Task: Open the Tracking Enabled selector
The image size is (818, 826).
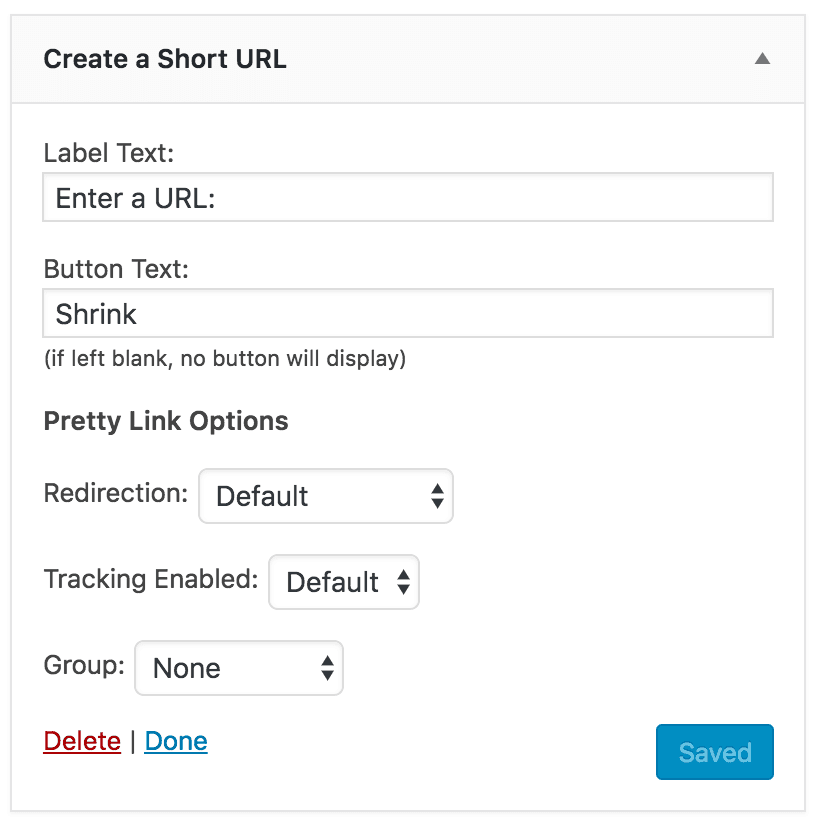Action: point(343,582)
